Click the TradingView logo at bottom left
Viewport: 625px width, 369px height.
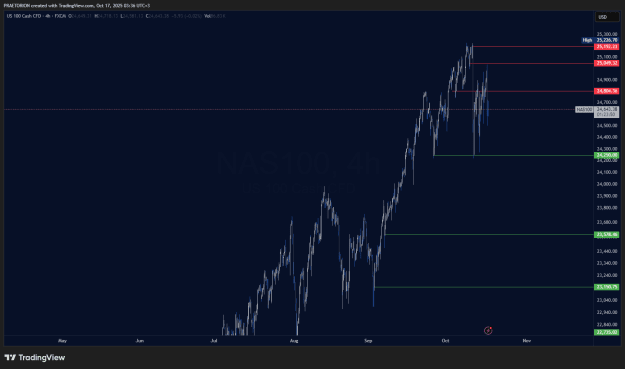point(35,357)
